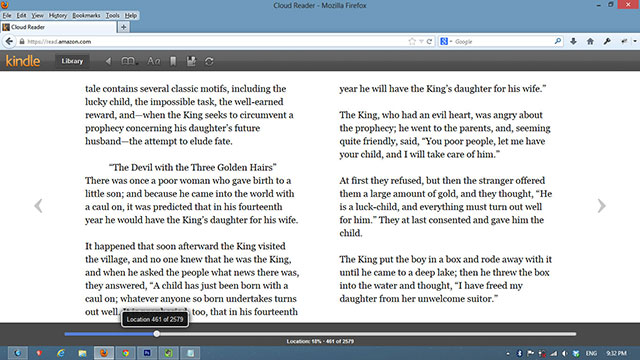Open the Tools menu
Image resolution: width=640 pixels, height=360 pixels.
112,16
